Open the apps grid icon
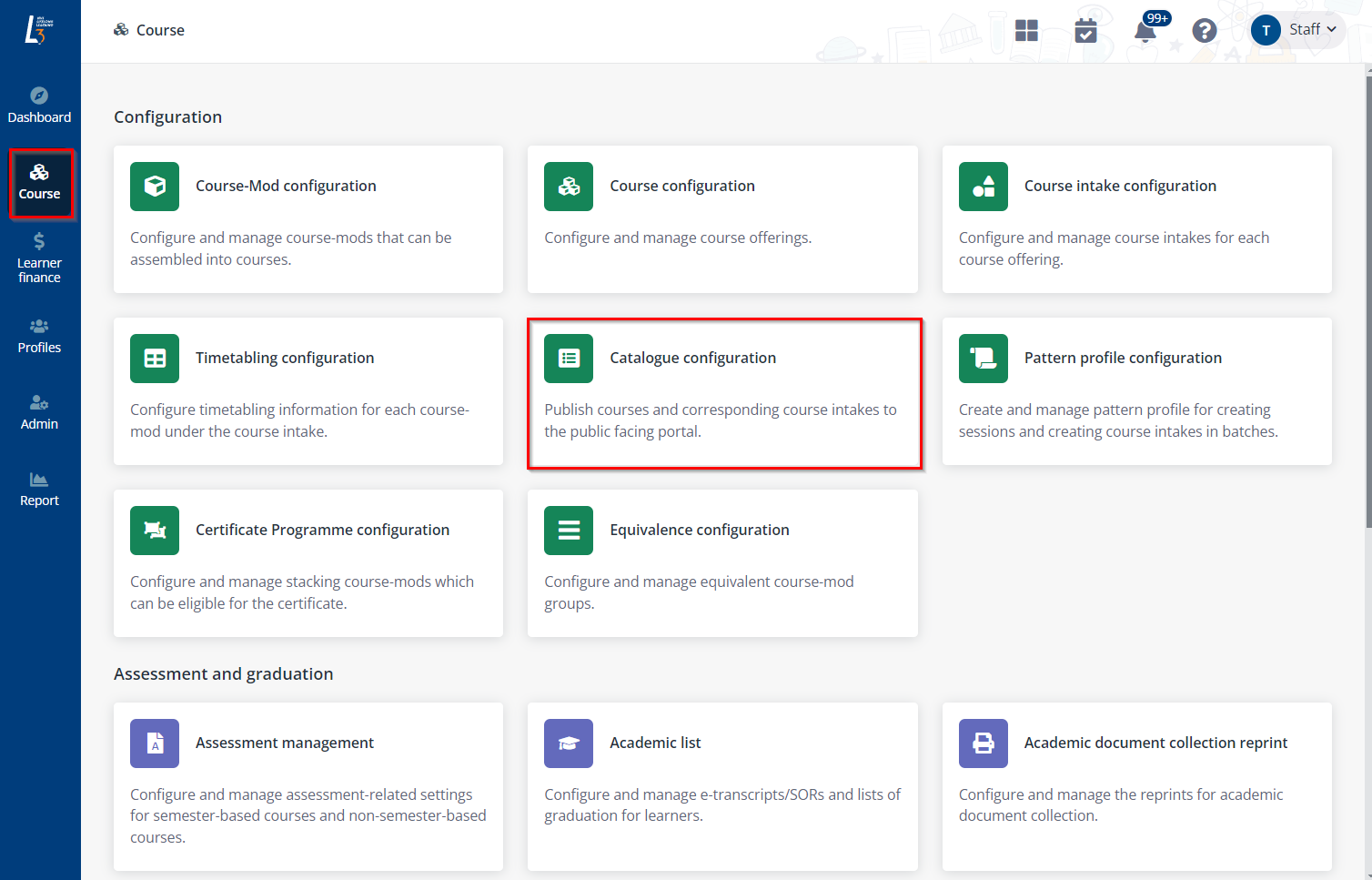 click(x=1026, y=31)
